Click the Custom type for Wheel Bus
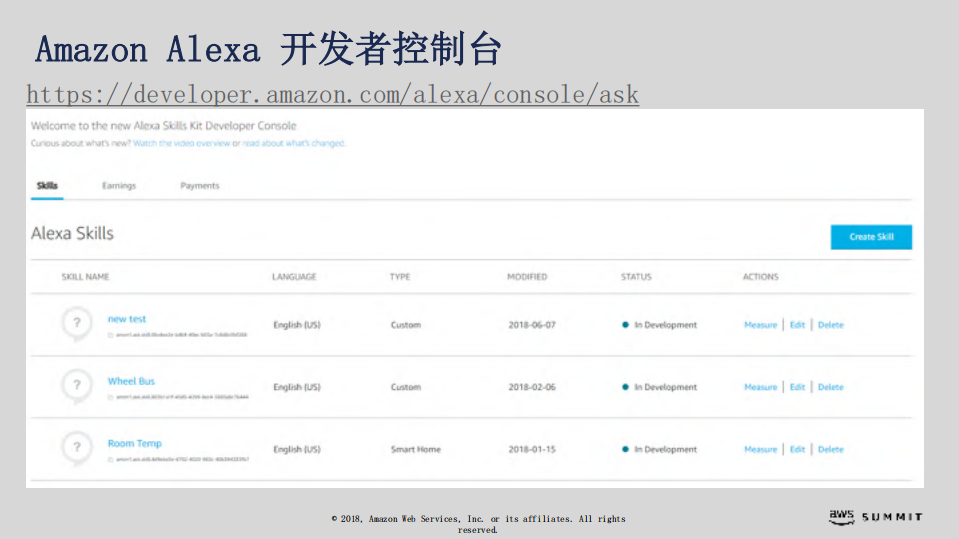The width and height of the screenshot is (959, 539). [406, 387]
